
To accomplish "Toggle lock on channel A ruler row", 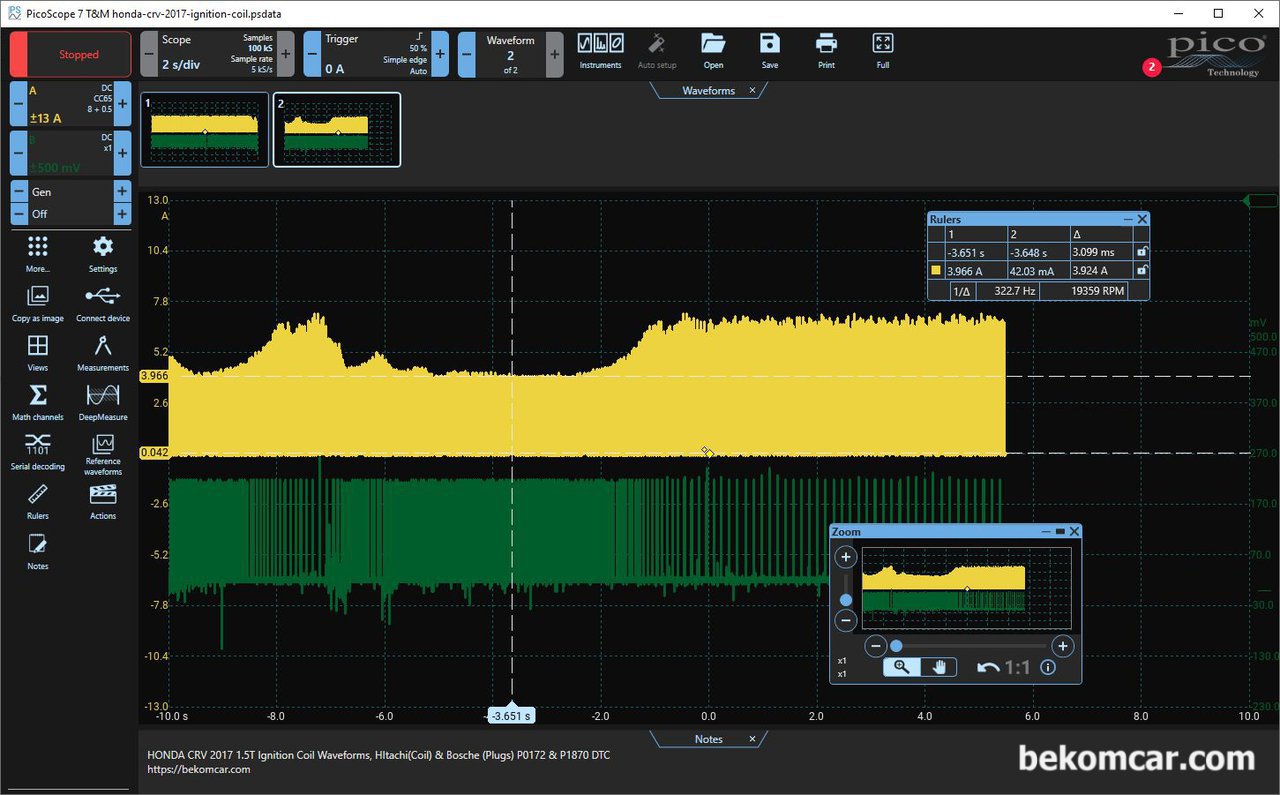I will [1142, 270].
